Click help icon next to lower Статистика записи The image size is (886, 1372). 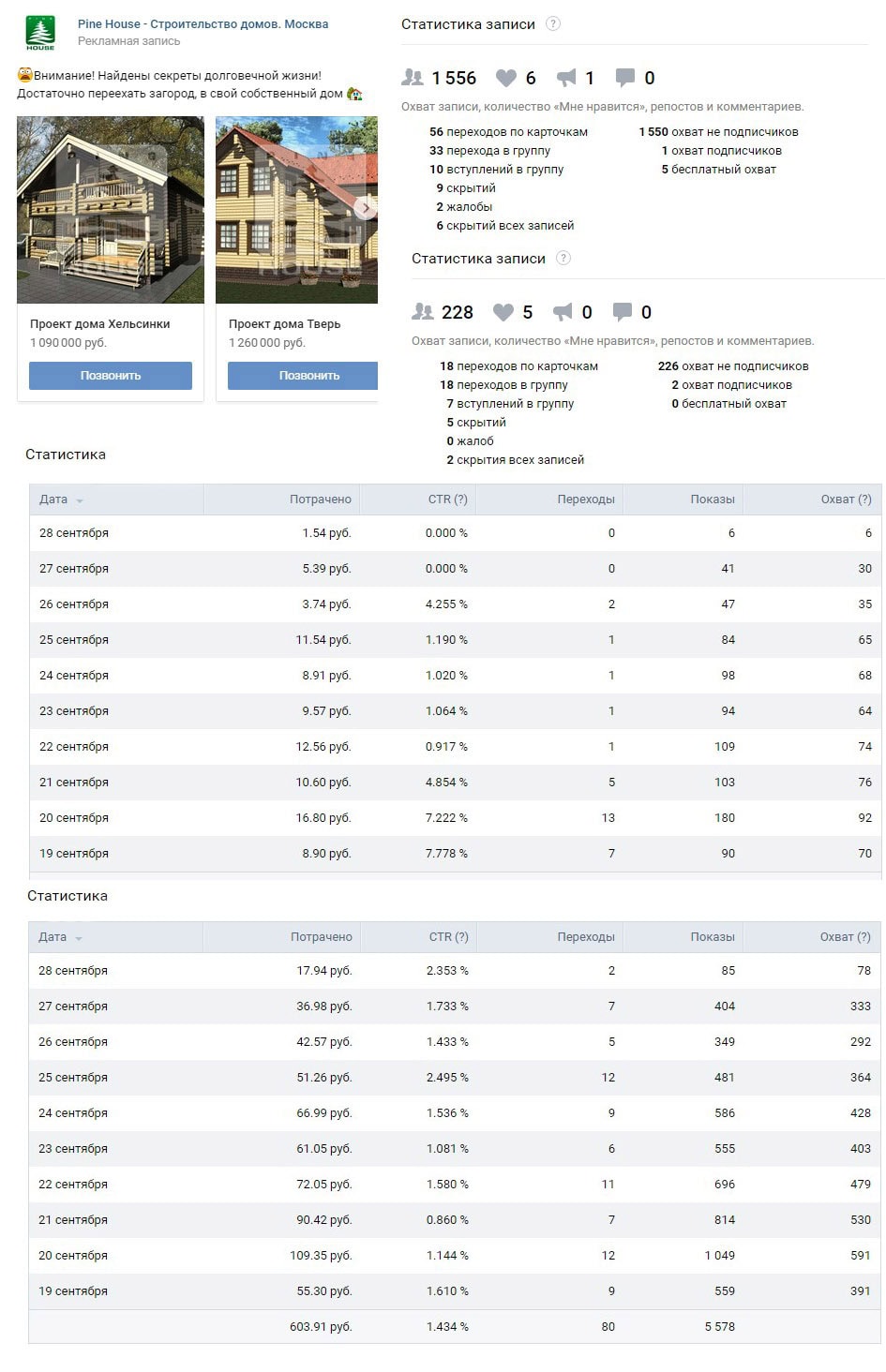click(563, 259)
